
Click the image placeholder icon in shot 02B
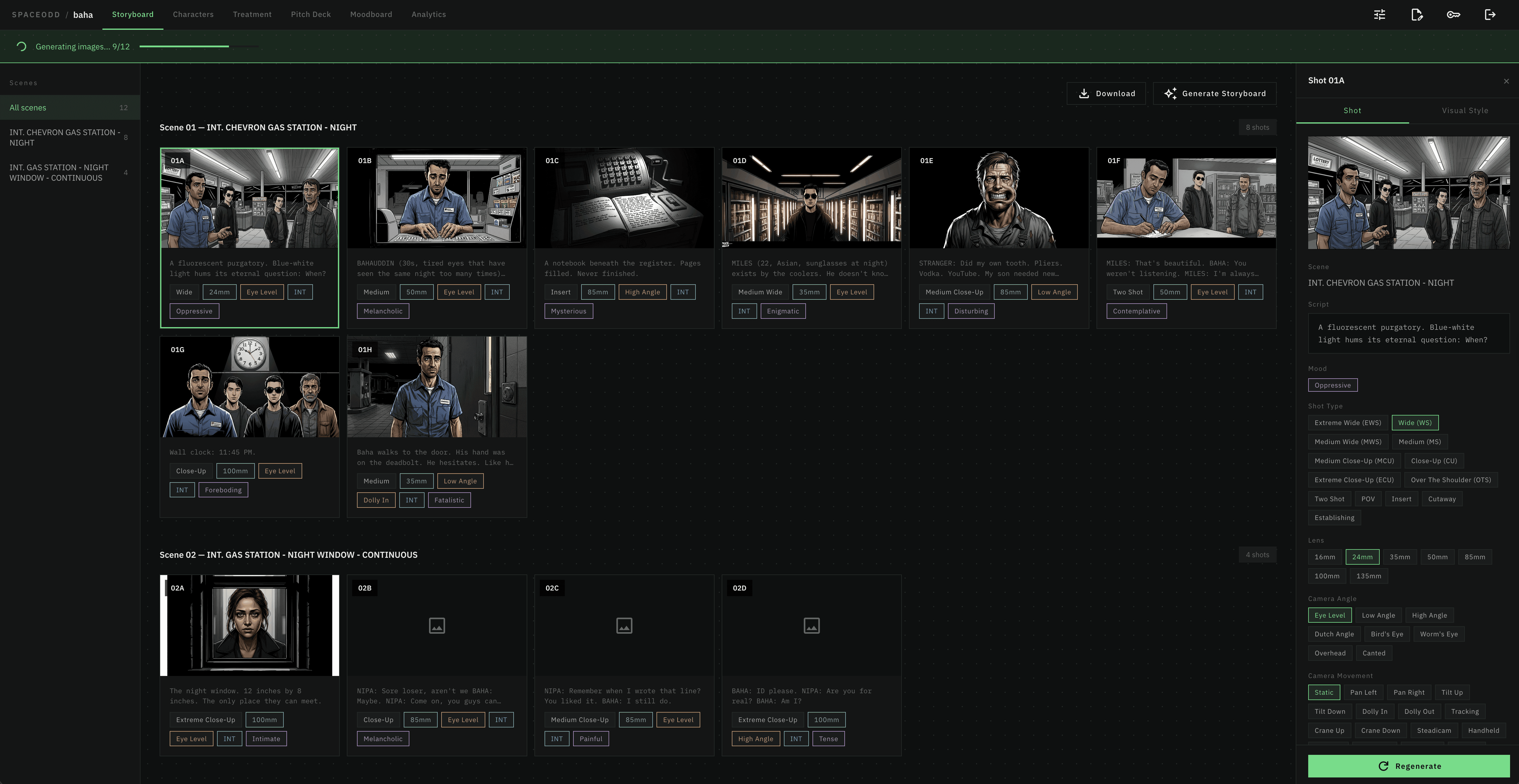click(436, 625)
